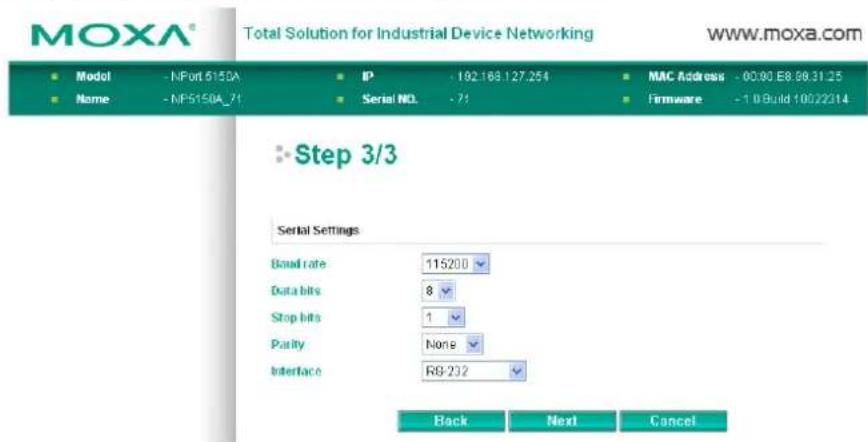Select the firmware build value
868x442 pixels.
pos(793,99)
